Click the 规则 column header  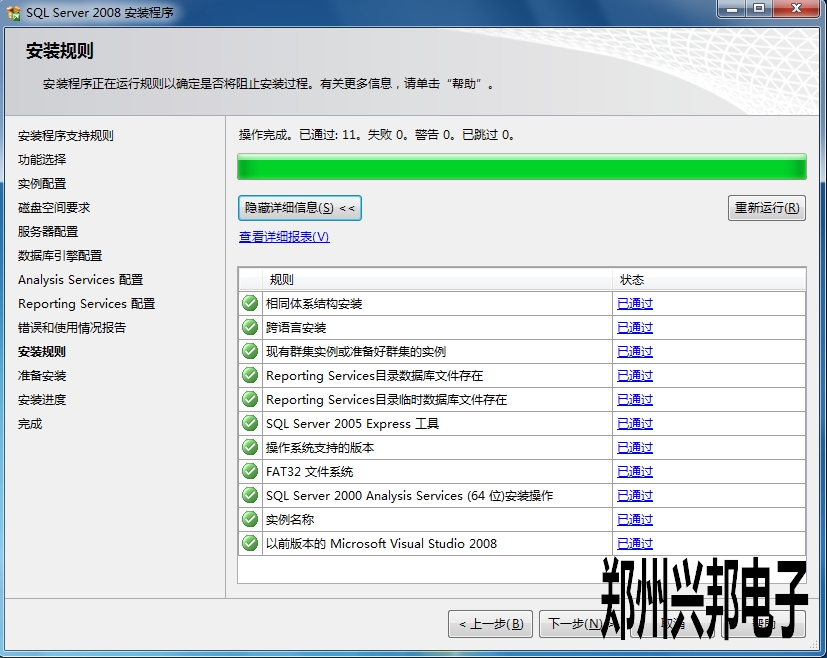(437, 279)
